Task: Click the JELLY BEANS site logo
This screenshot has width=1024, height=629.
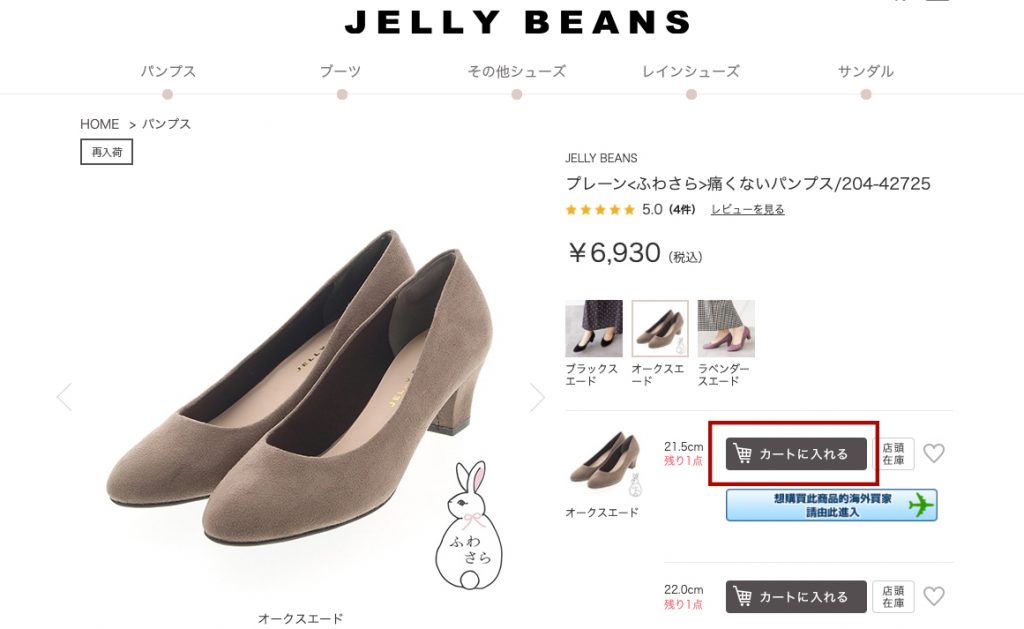Action: (517, 22)
